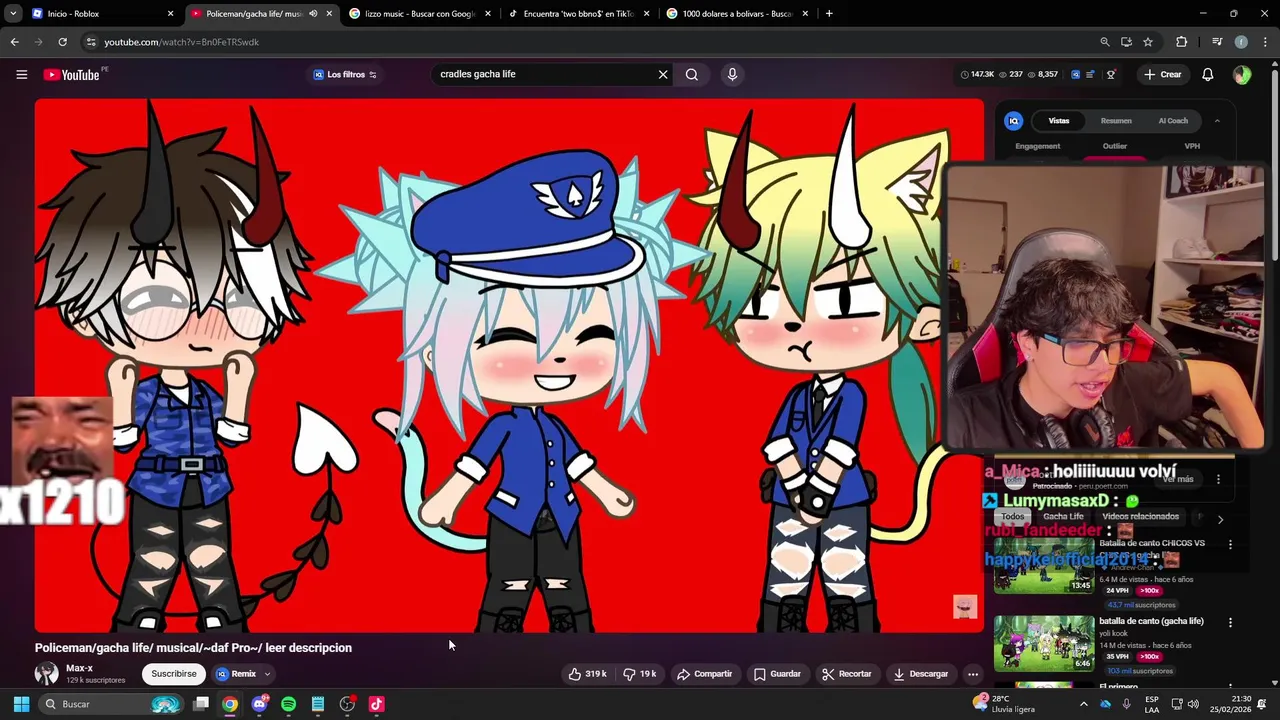Open options for Batalla de canto CHICOS VS
Image resolution: width=1280 pixels, height=720 pixels.
coord(1230,545)
